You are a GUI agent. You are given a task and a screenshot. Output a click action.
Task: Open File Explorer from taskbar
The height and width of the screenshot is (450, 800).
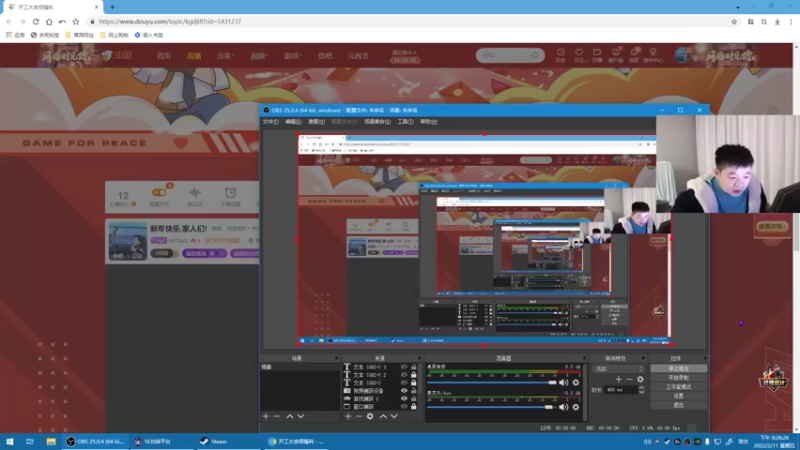tap(51, 441)
